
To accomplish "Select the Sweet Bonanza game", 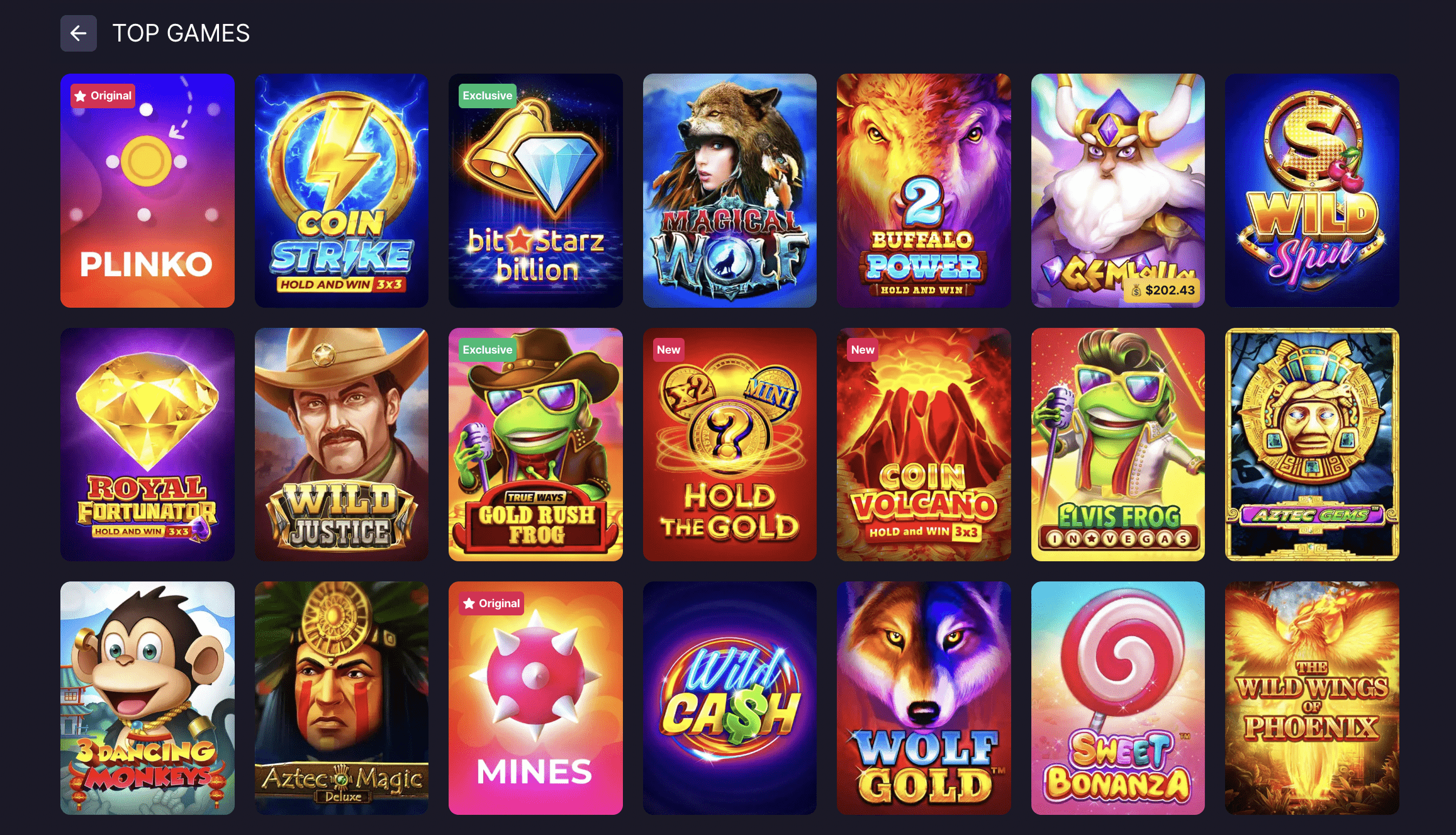I will pyautogui.click(x=1118, y=698).
